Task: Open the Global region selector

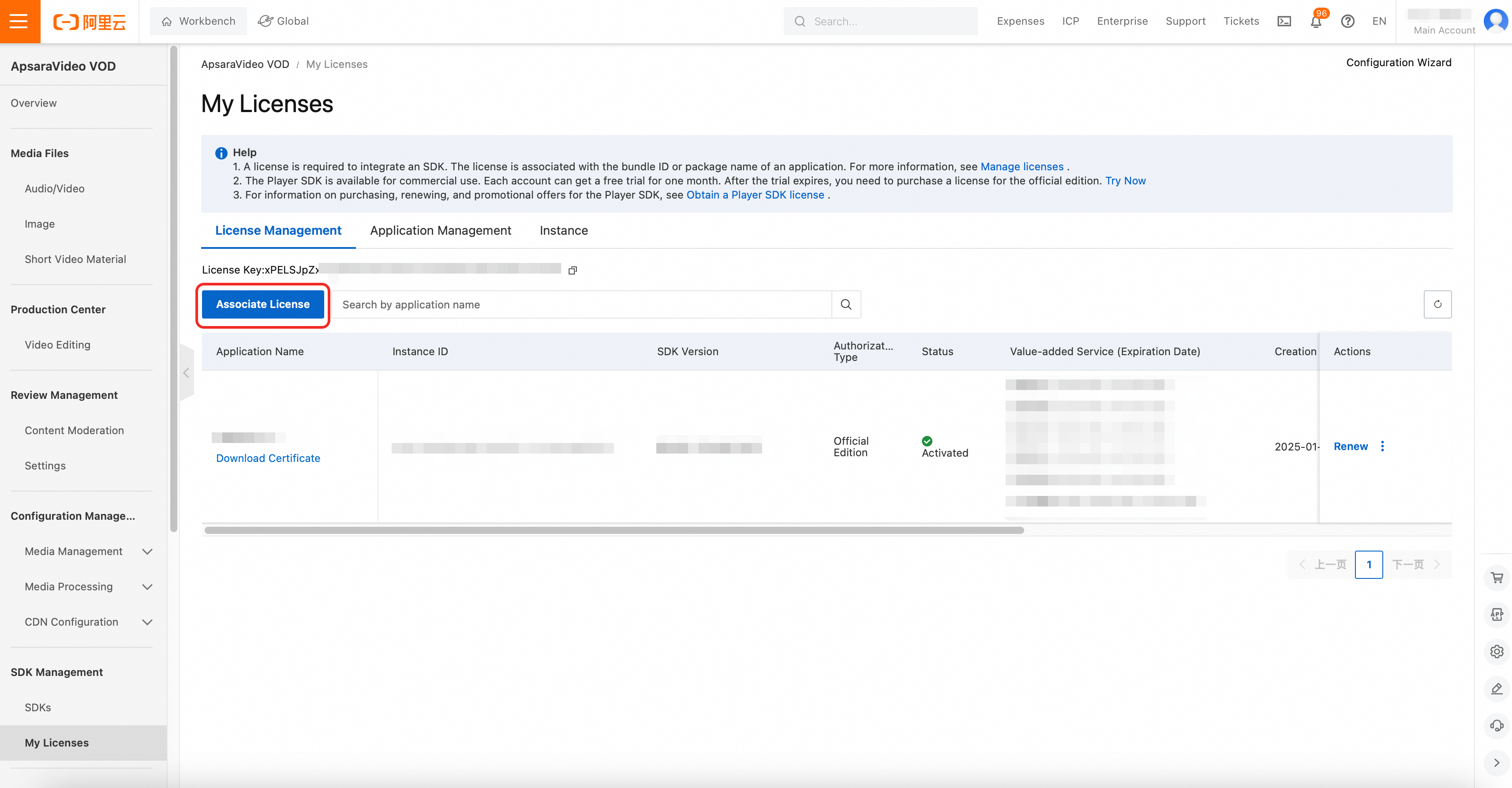Action: tap(284, 21)
